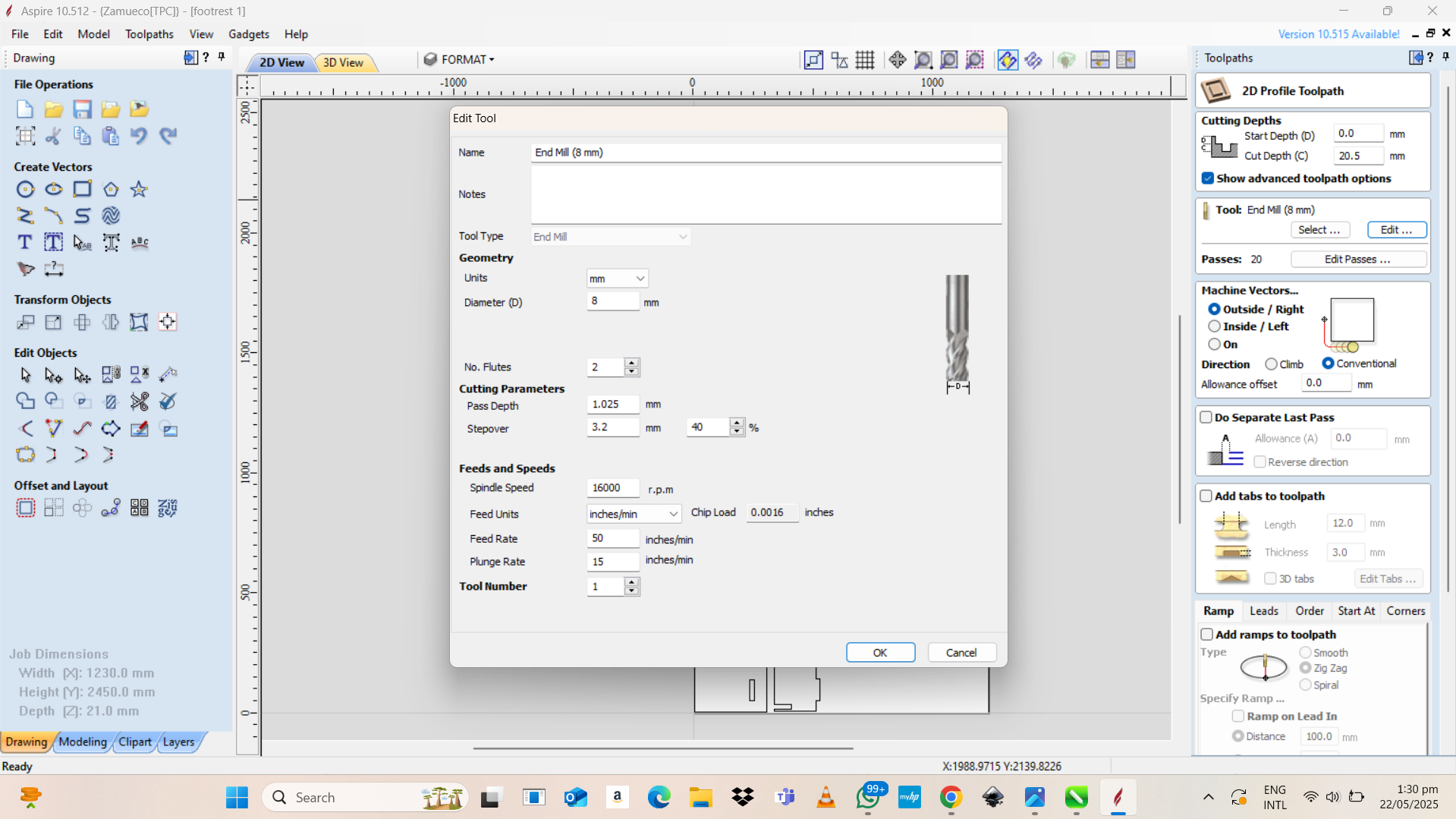This screenshot has width=1456, height=819.
Task: Increase the Tool Number stepper
Action: (x=631, y=582)
